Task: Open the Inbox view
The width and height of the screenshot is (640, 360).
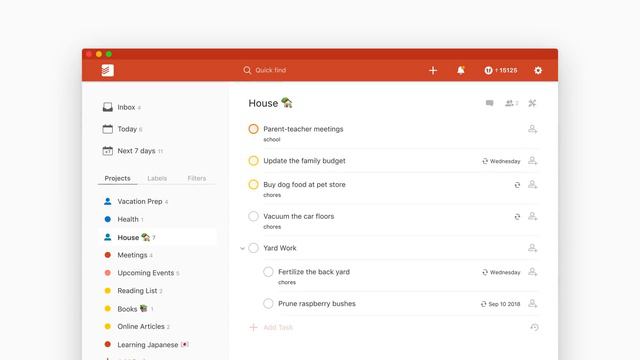Action: coord(122,107)
